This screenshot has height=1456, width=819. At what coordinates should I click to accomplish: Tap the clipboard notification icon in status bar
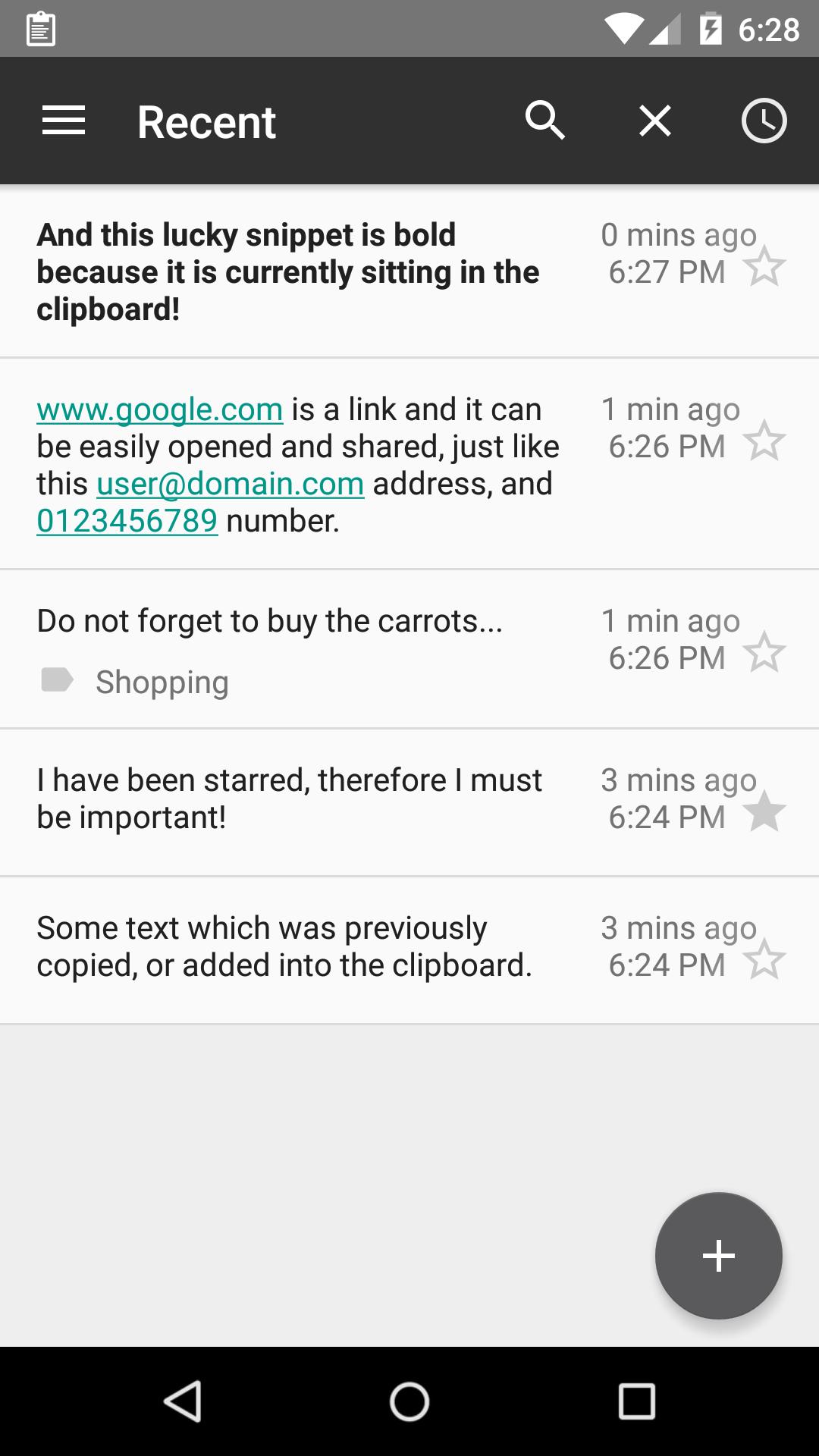tap(41, 30)
